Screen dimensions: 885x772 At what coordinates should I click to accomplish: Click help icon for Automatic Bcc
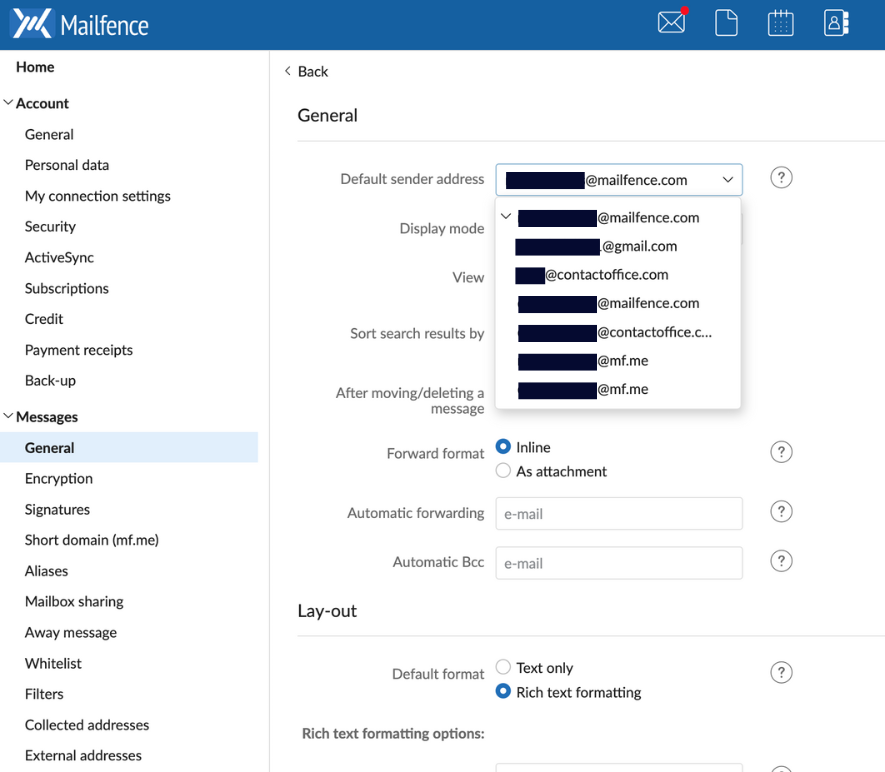781,561
